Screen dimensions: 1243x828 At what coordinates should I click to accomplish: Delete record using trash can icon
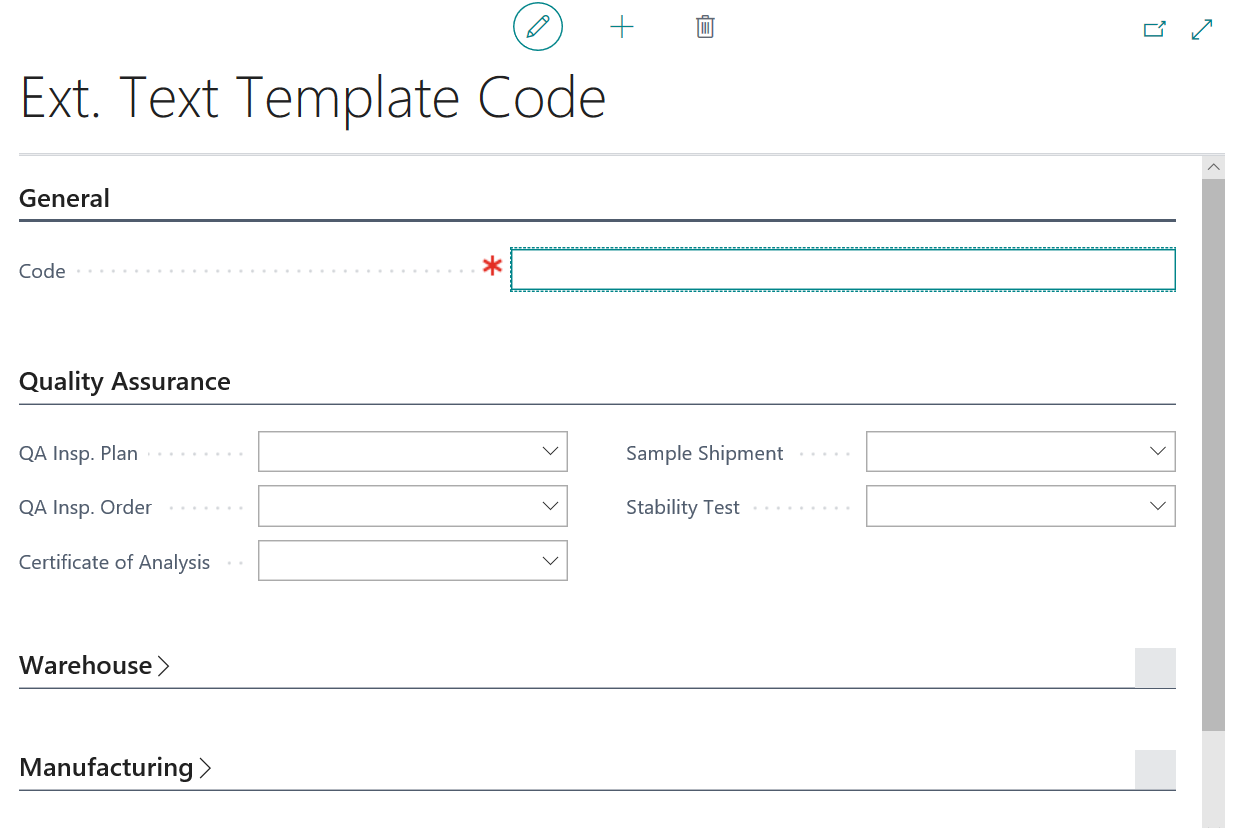(x=705, y=27)
